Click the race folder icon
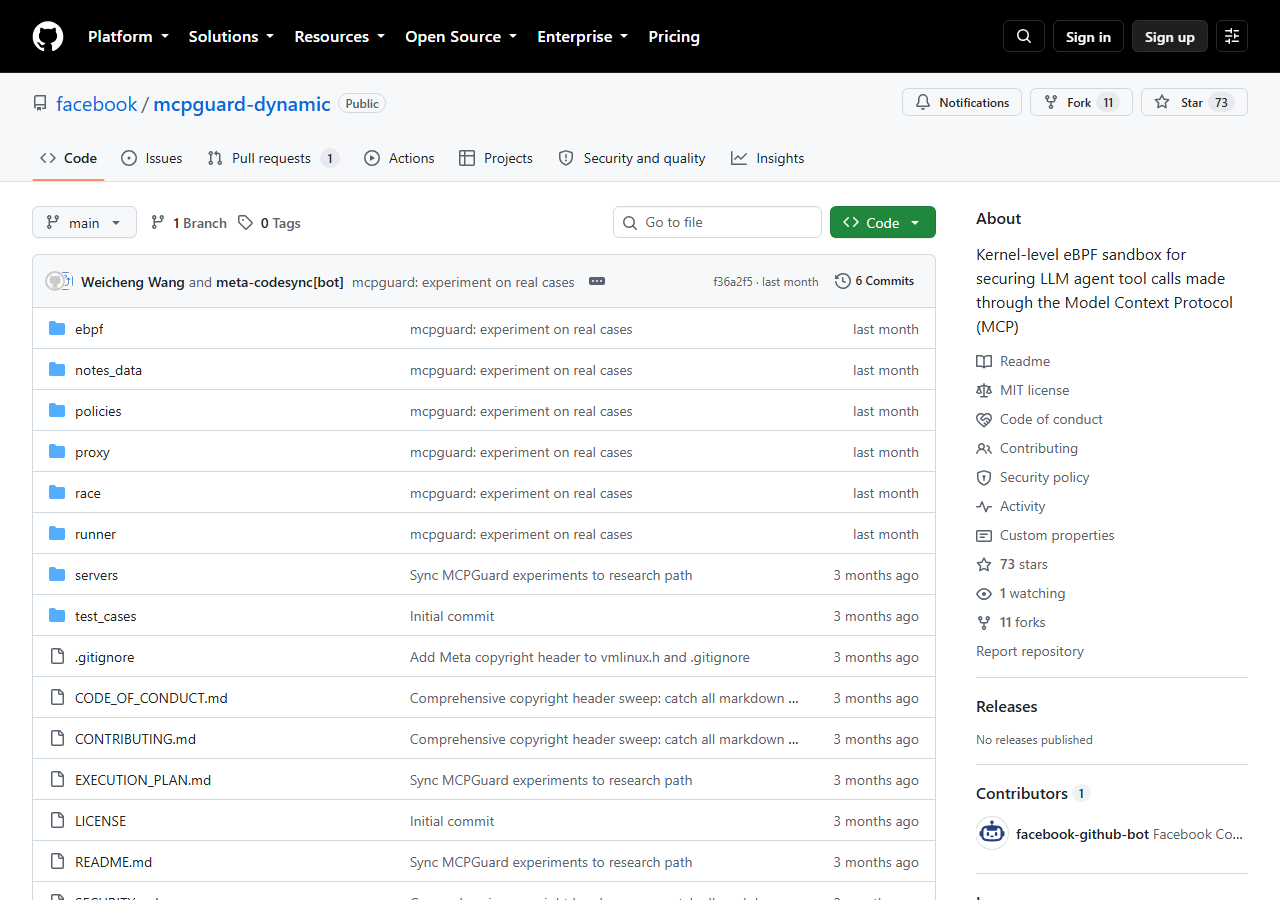The height and width of the screenshot is (900, 1280). [x=57, y=493]
